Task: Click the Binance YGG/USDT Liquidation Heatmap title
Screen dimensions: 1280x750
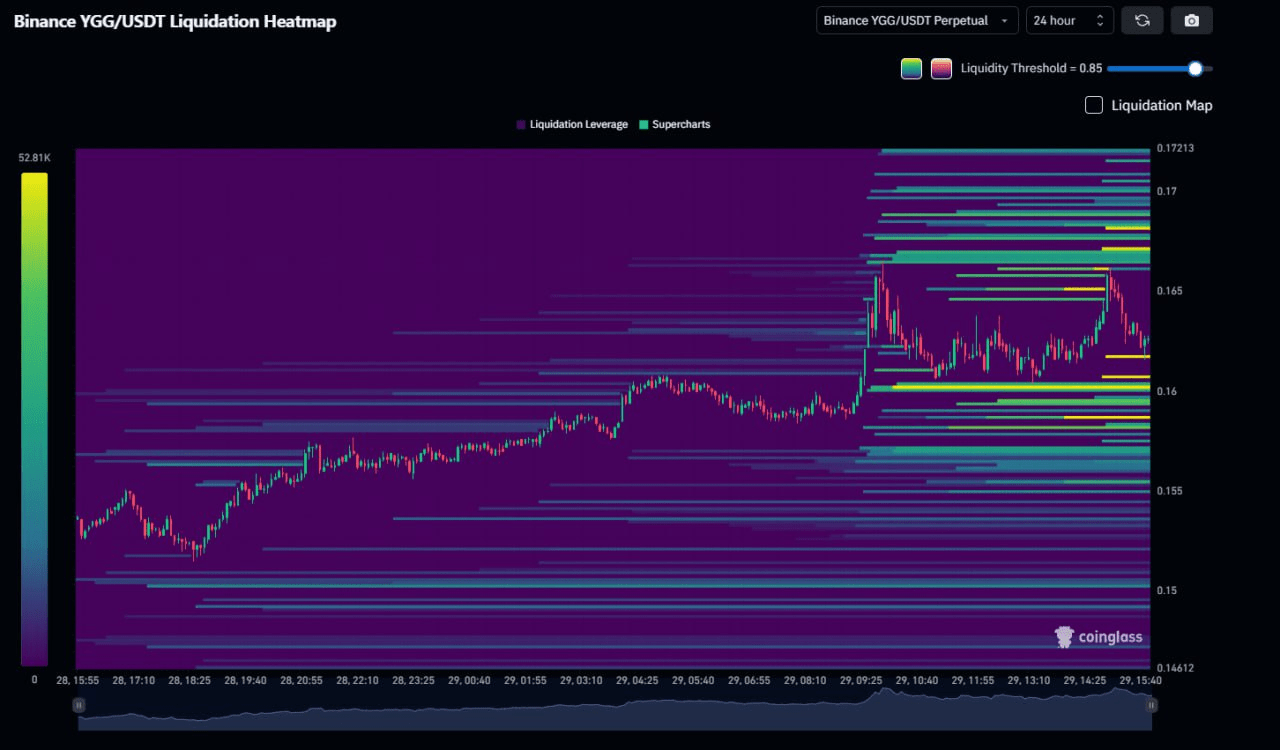Action: pos(175,21)
